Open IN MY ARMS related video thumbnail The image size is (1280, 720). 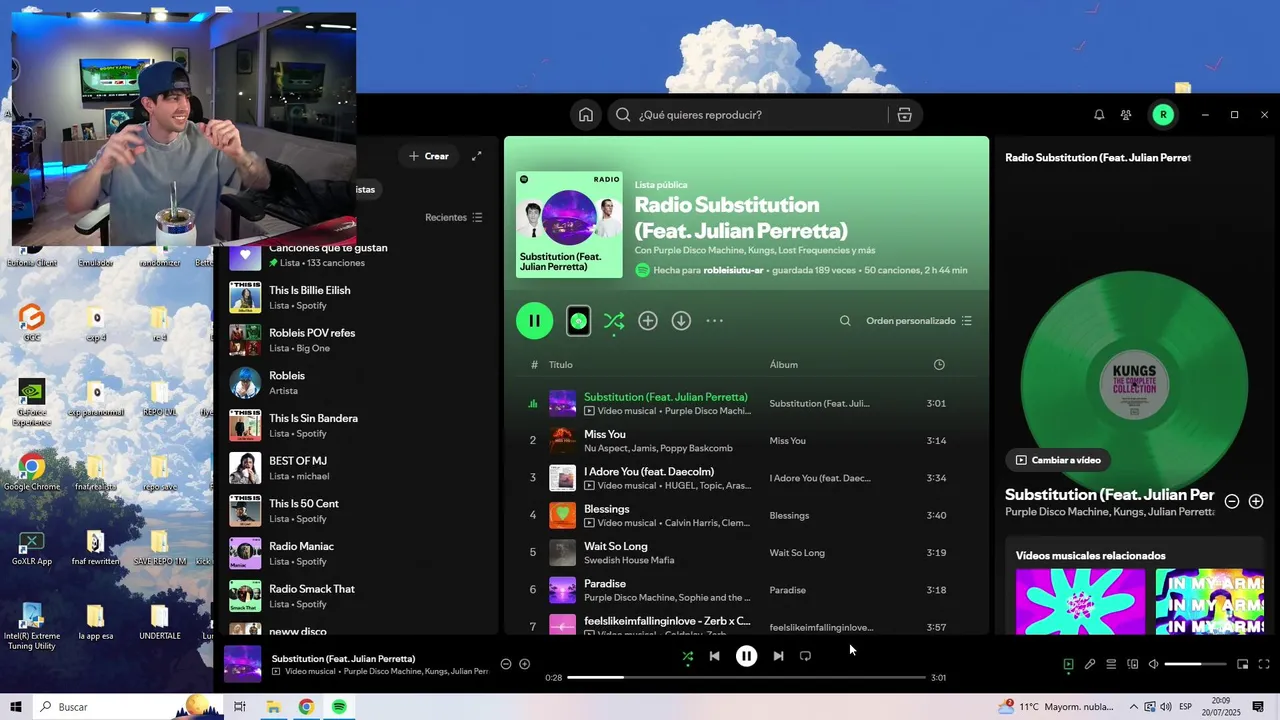click(x=1210, y=601)
